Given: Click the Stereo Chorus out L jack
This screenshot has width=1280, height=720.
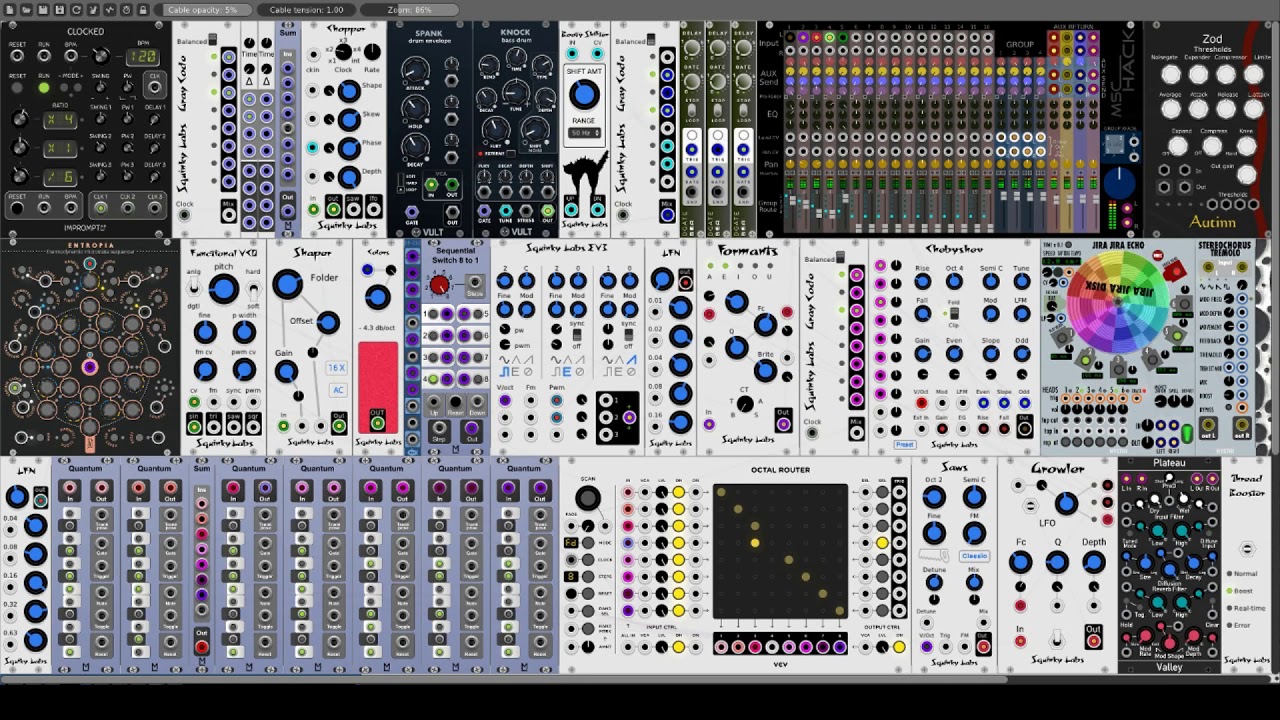Looking at the screenshot, I should coord(1209,426).
